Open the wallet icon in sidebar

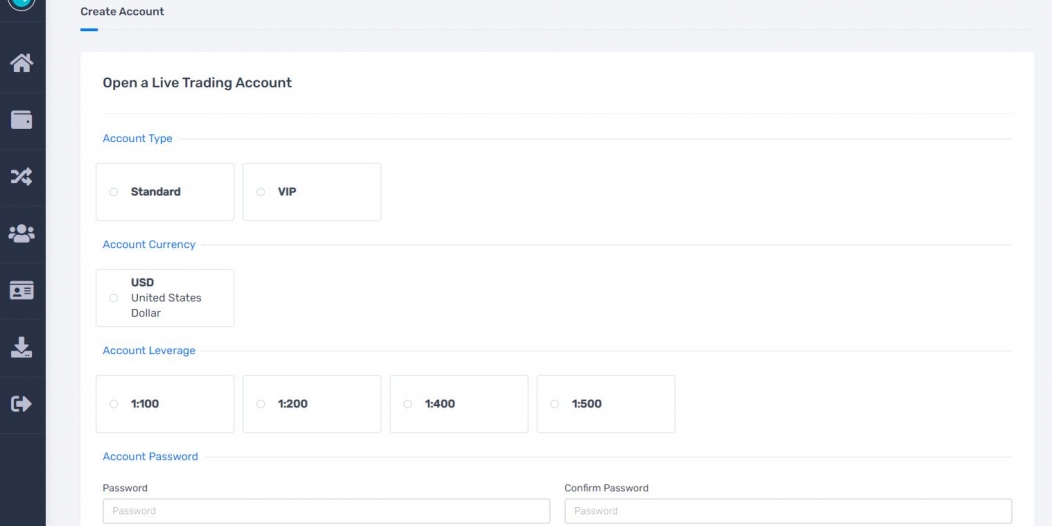(x=21, y=120)
